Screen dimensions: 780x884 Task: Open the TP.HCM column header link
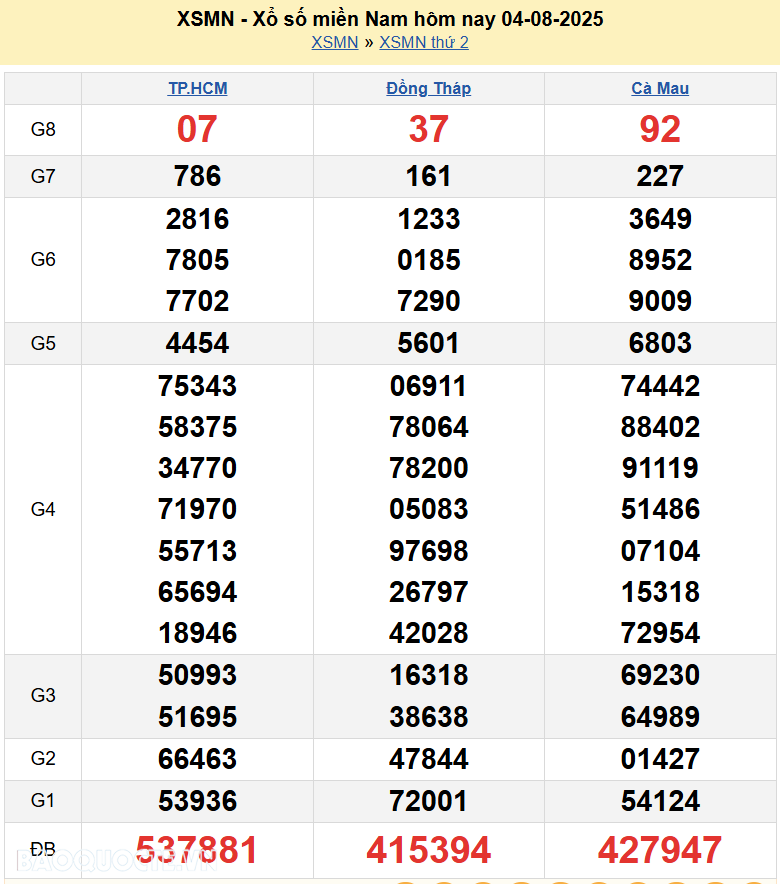(x=197, y=88)
